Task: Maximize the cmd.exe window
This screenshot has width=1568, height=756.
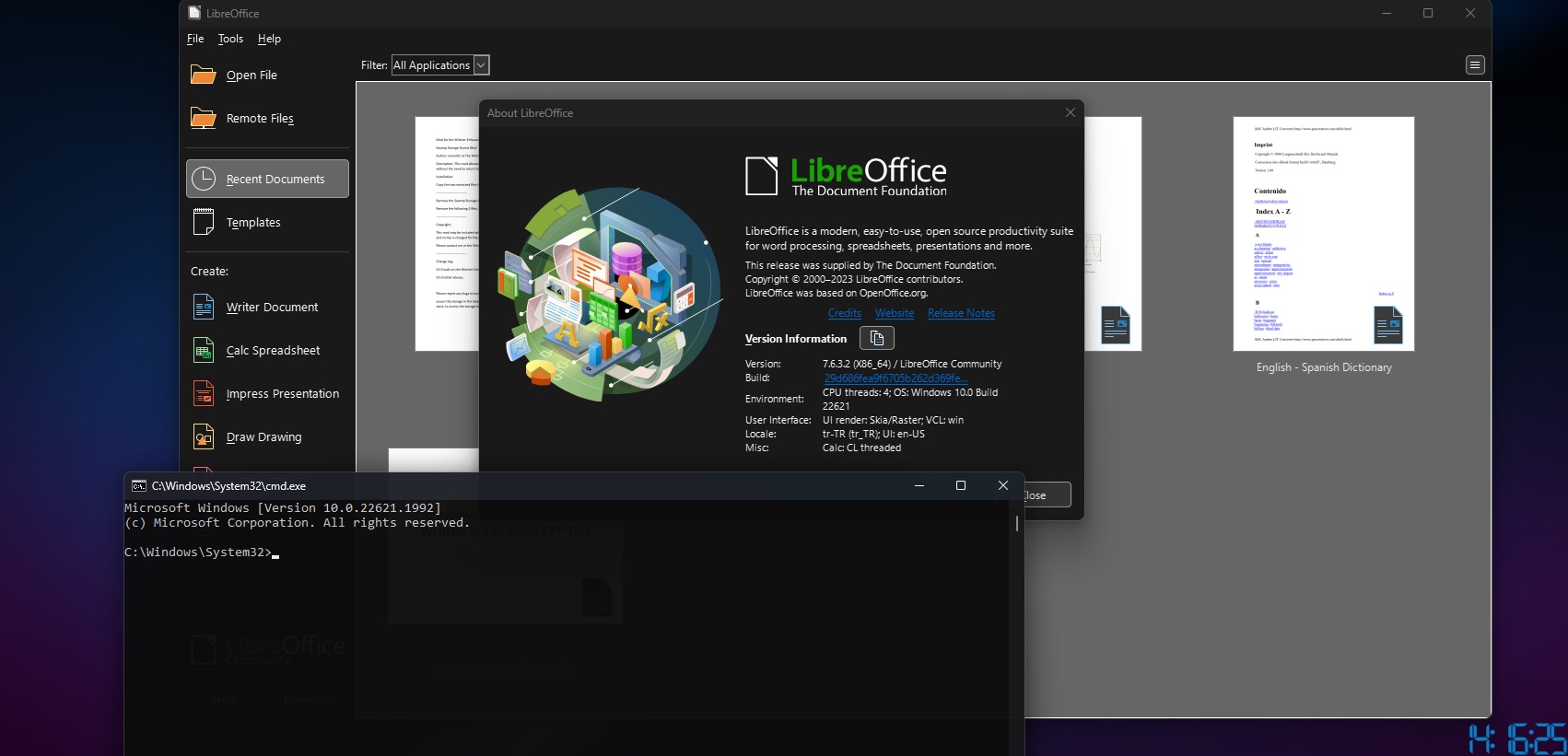Action: click(x=961, y=485)
